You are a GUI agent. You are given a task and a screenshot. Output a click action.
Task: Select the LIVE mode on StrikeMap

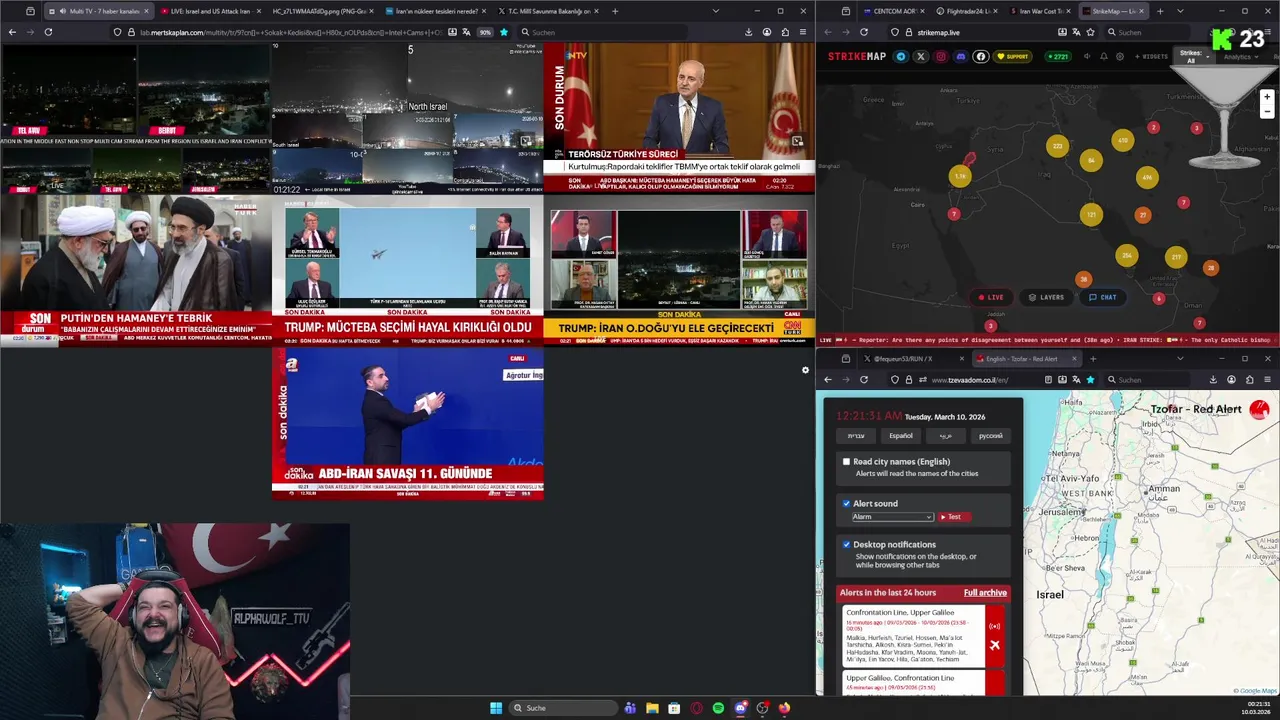pyautogui.click(x=990, y=297)
